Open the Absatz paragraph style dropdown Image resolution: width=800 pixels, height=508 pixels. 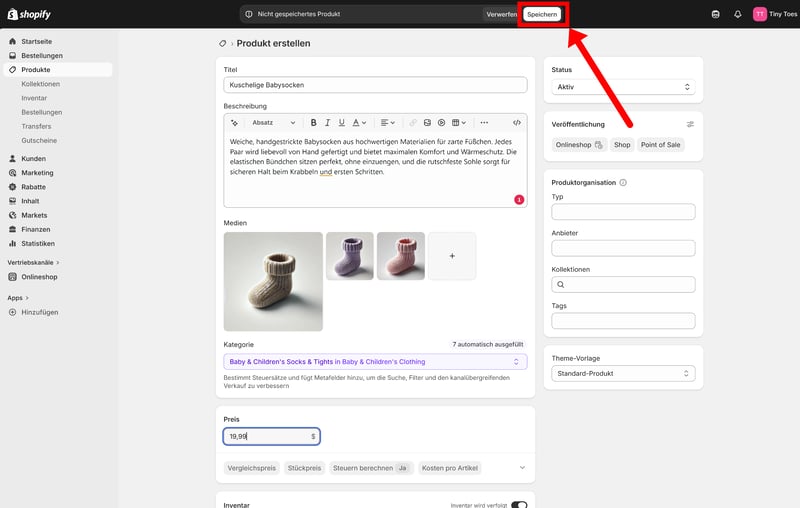point(270,122)
